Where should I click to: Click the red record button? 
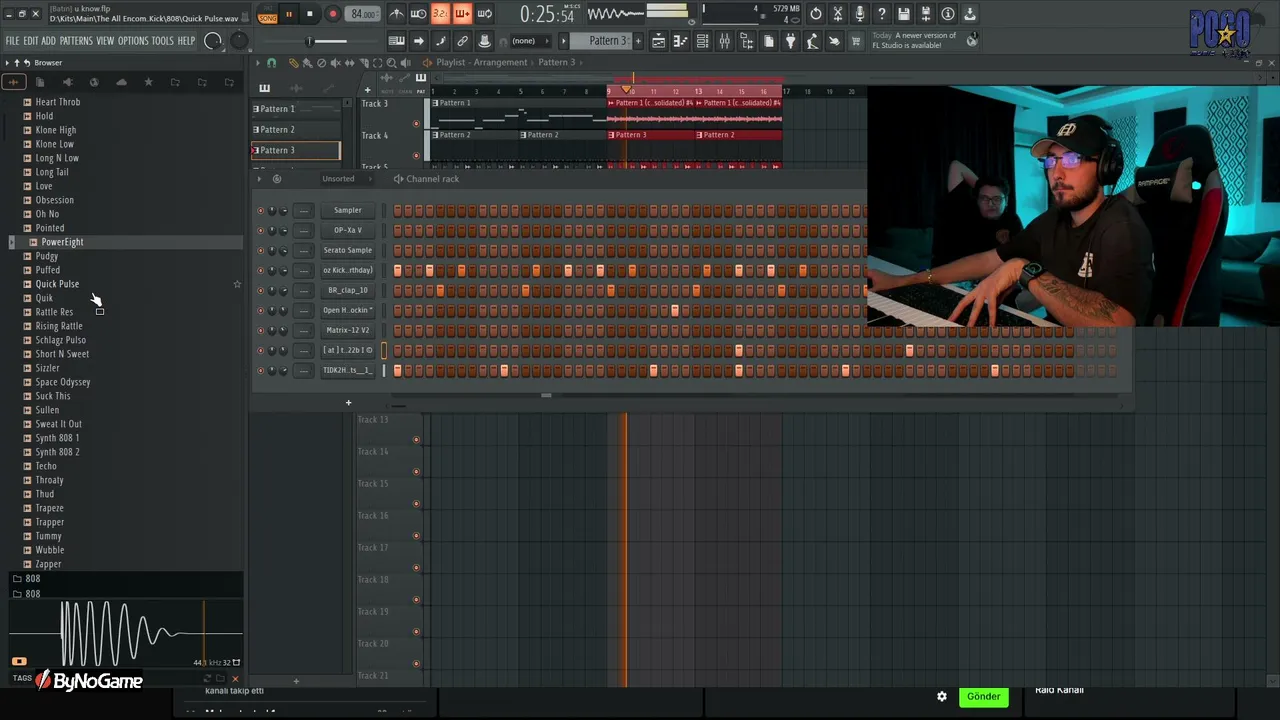[333, 14]
